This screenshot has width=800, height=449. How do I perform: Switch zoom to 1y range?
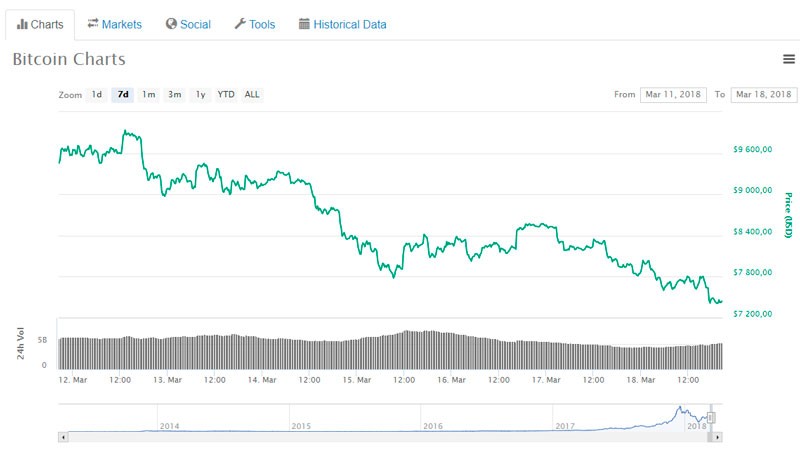201,95
